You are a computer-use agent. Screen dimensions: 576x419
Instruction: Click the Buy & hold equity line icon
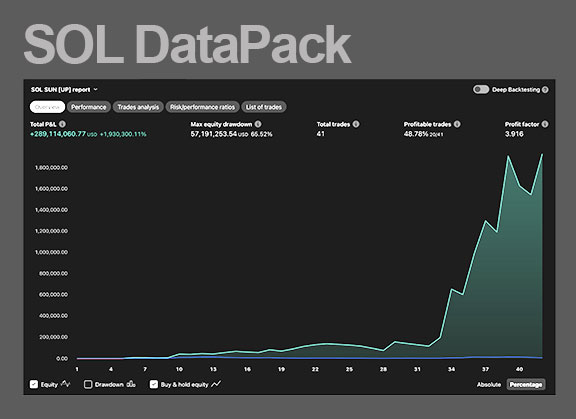[x=216, y=384]
